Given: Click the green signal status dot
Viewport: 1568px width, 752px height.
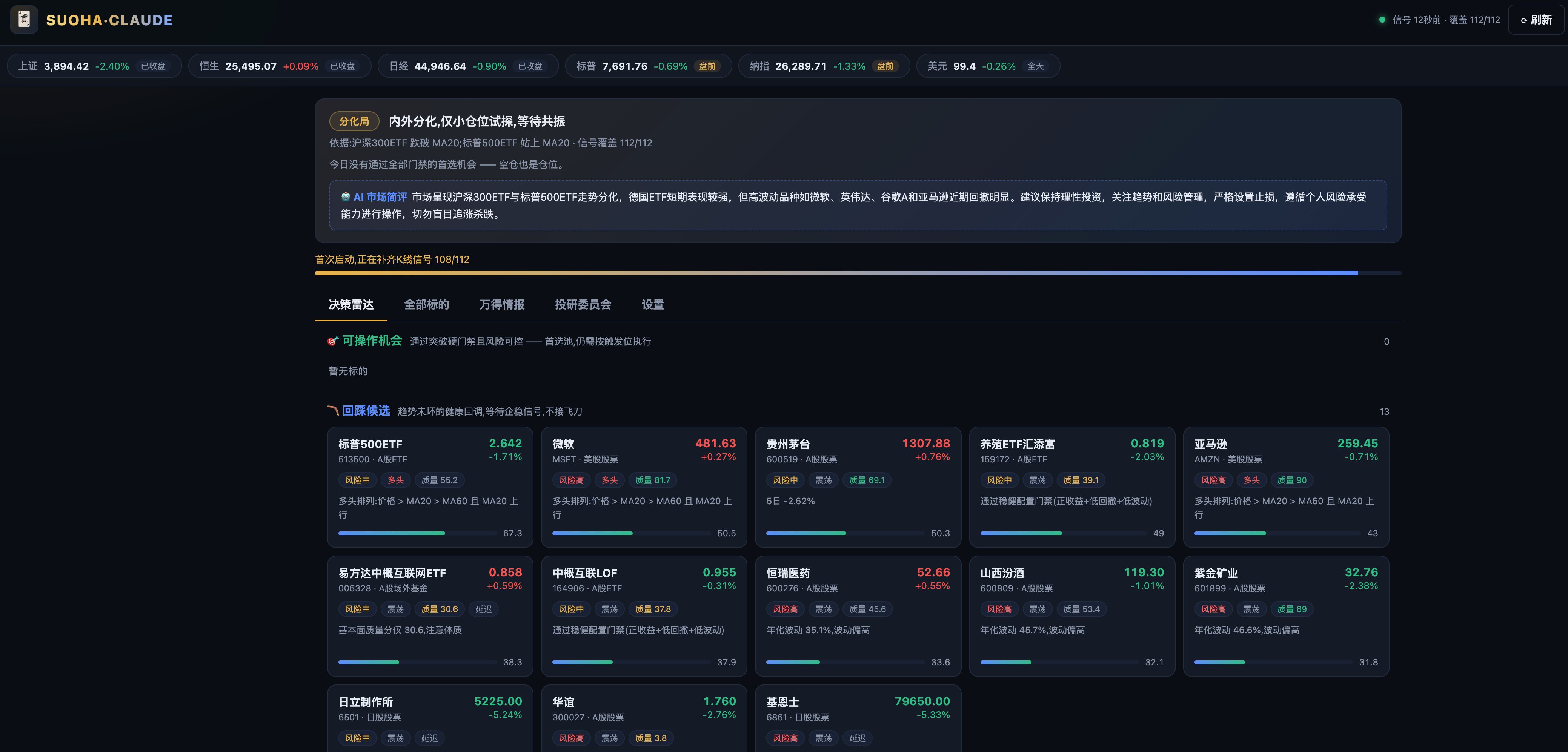Looking at the screenshot, I should coord(1382,20).
